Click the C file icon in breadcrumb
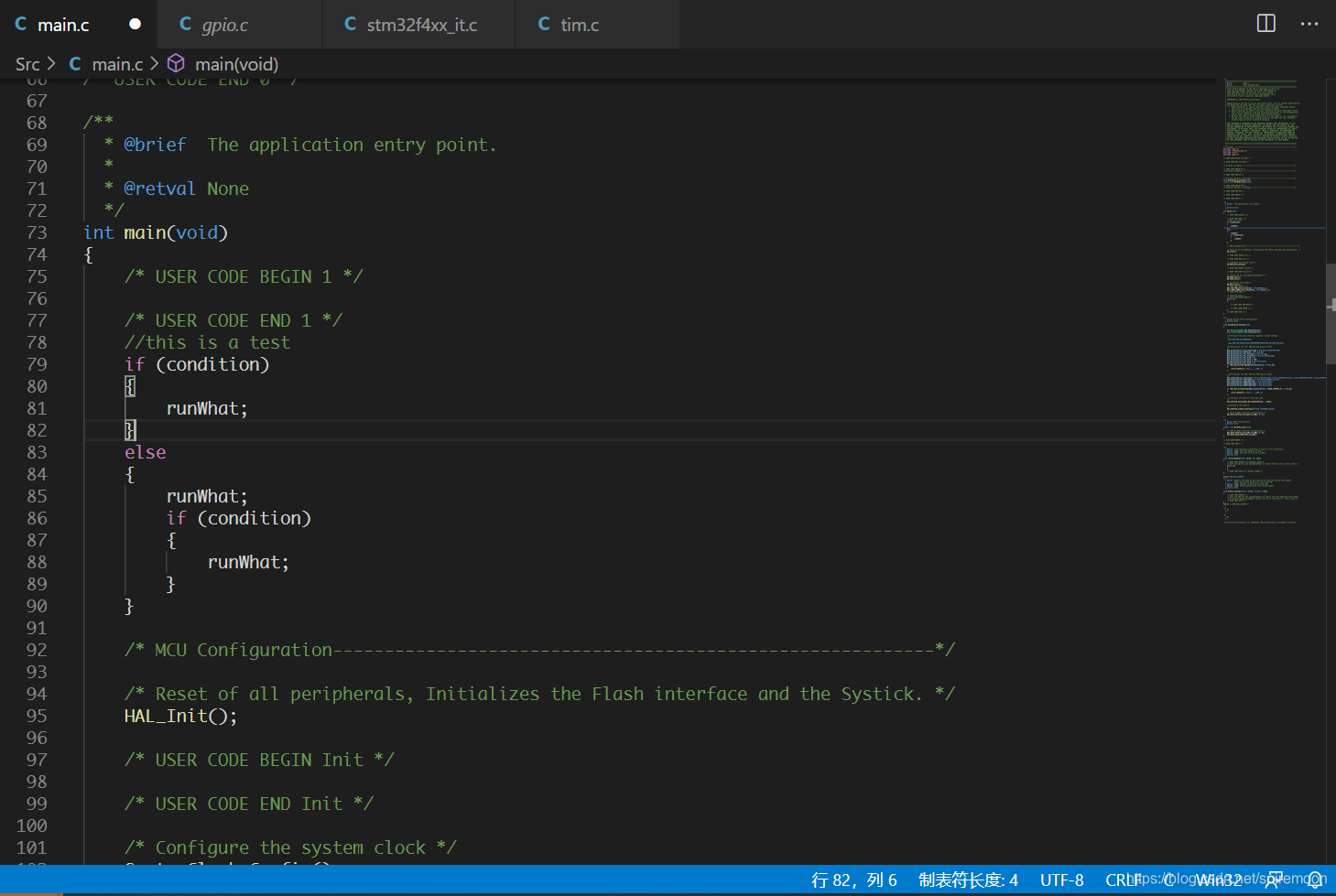1336x896 pixels. (75, 63)
